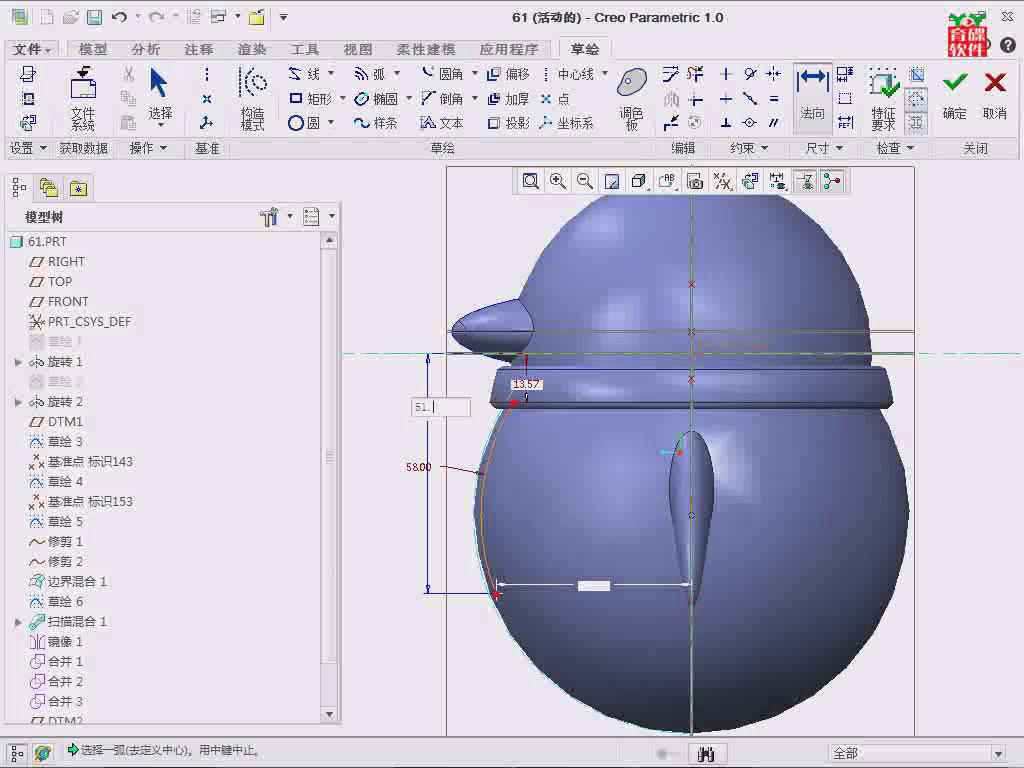This screenshot has width=1024, height=768.
Task: Select the Centerline tool
Action: point(569,74)
